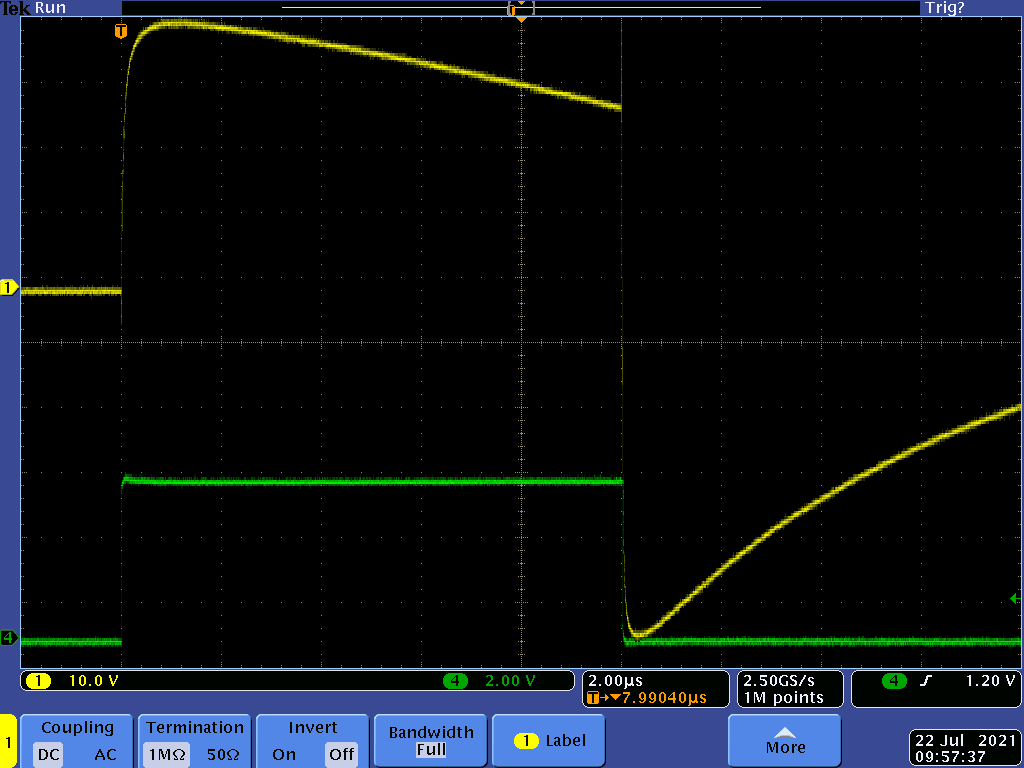
Task: Click the 7.99040µs delay readout
Action: pyautogui.click(x=664, y=697)
